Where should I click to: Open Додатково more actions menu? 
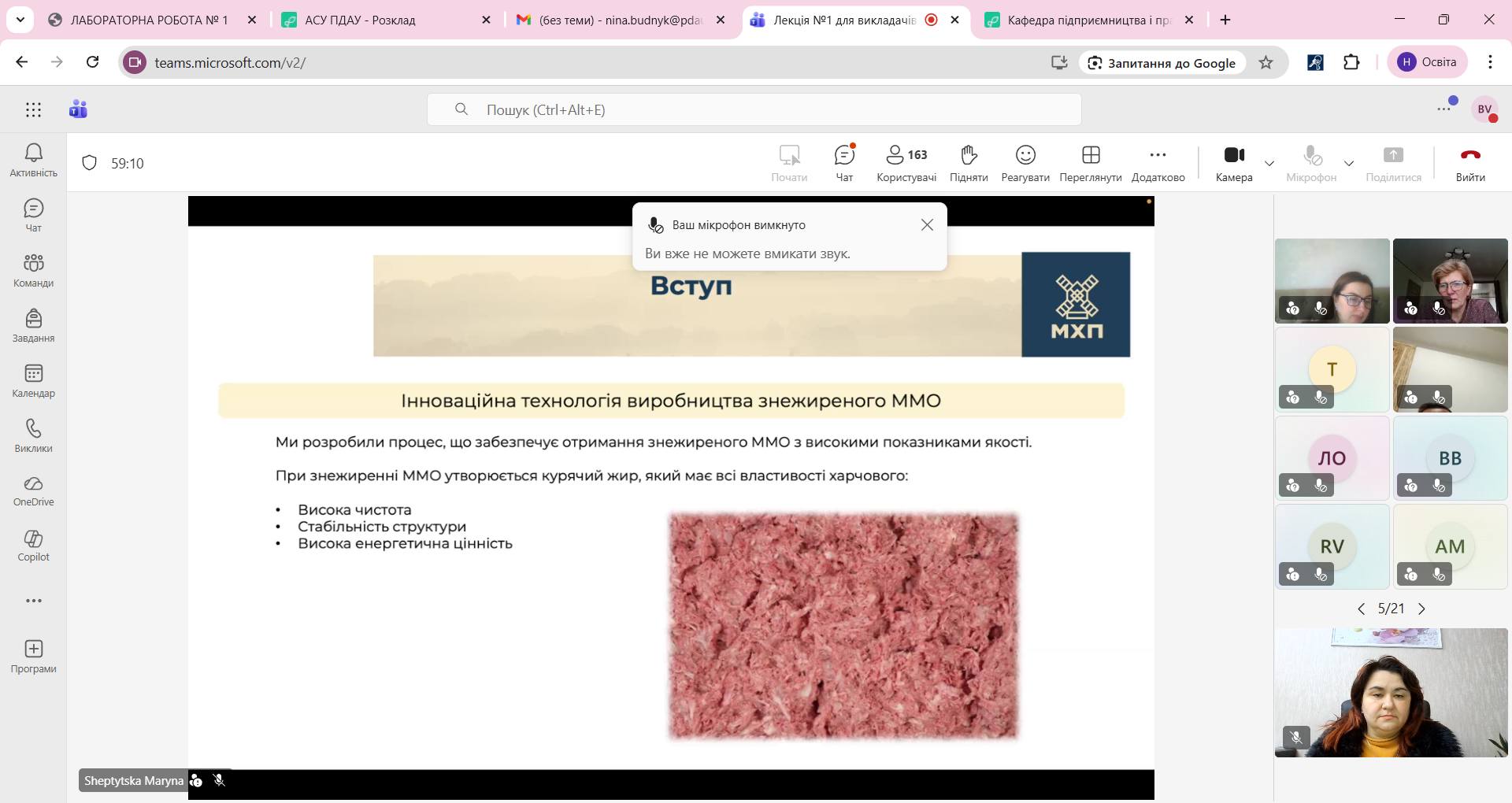[x=1158, y=163]
